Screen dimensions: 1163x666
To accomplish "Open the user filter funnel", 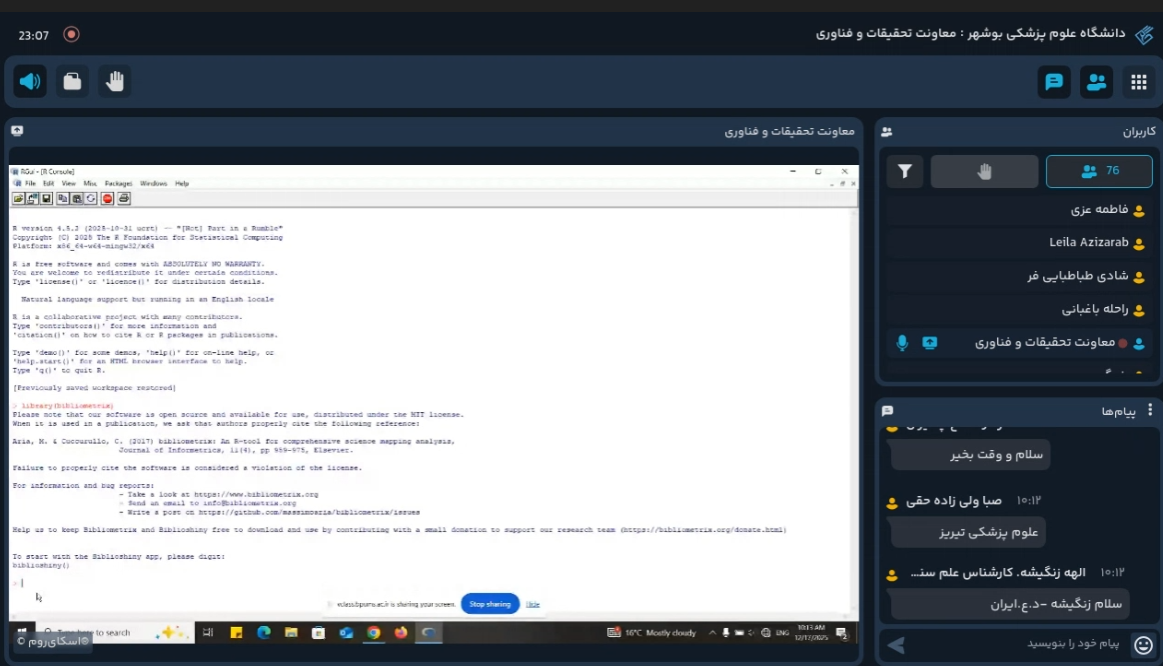I will [904, 171].
